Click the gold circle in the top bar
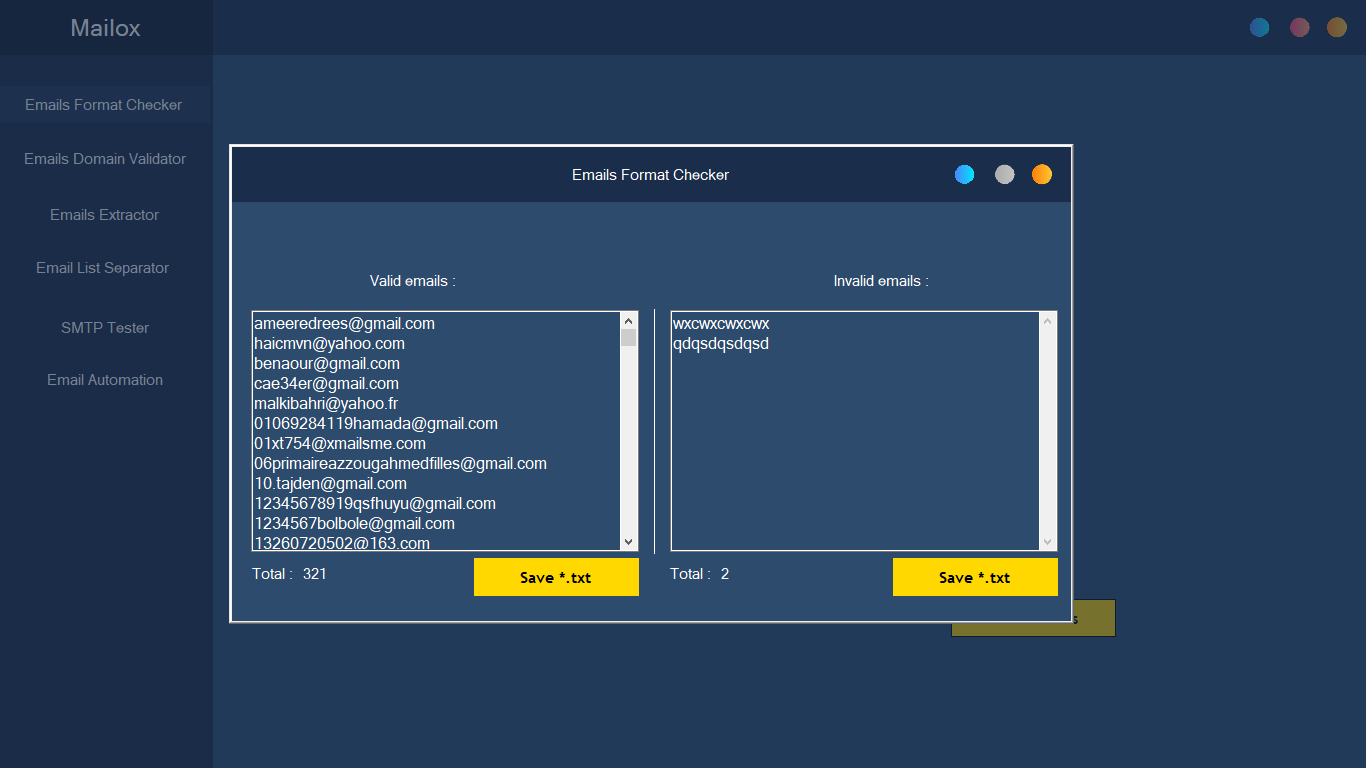1366x768 pixels. point(1337,27)
